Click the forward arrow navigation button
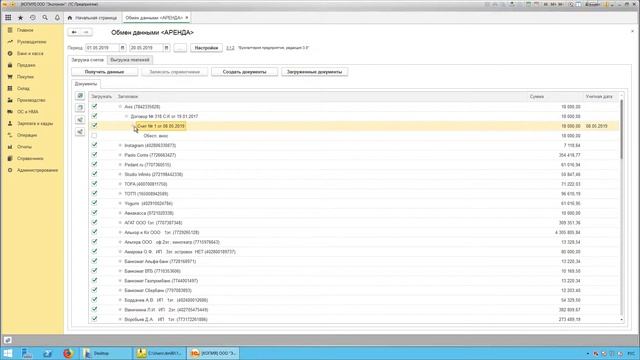The height and width of the screenshot is (360, 640). (x=86, y=32)
